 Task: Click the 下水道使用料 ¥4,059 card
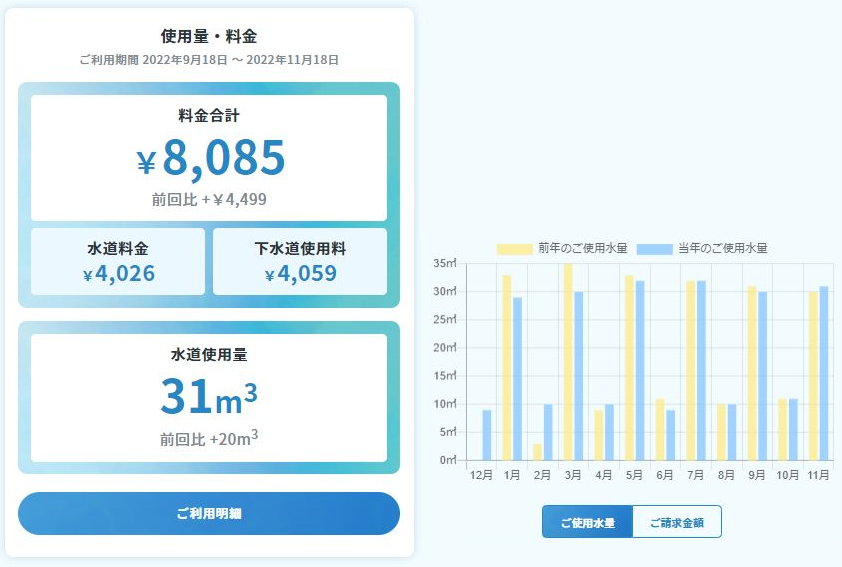[x=300, y=261]
